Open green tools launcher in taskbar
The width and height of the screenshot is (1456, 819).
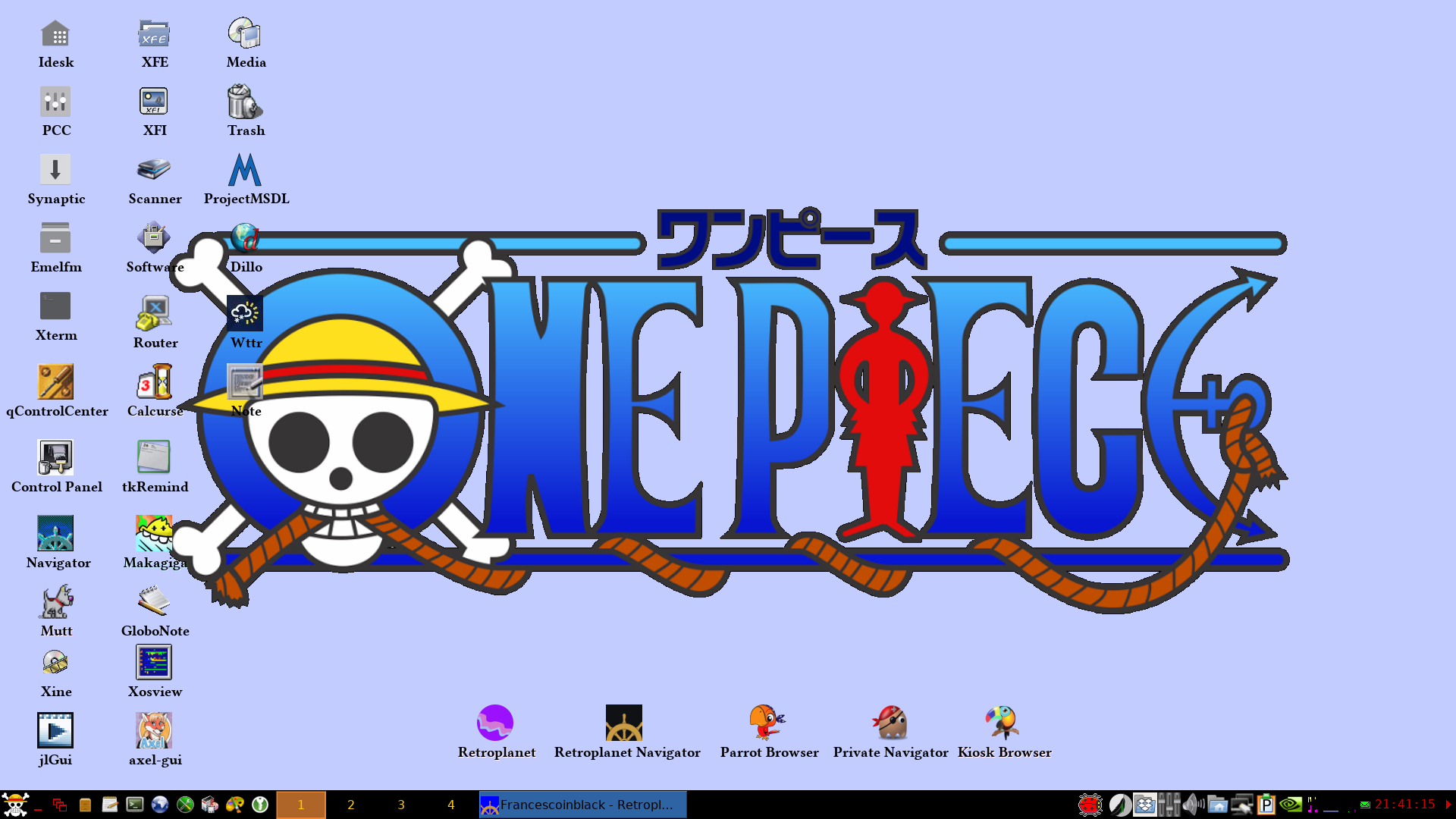185,805
